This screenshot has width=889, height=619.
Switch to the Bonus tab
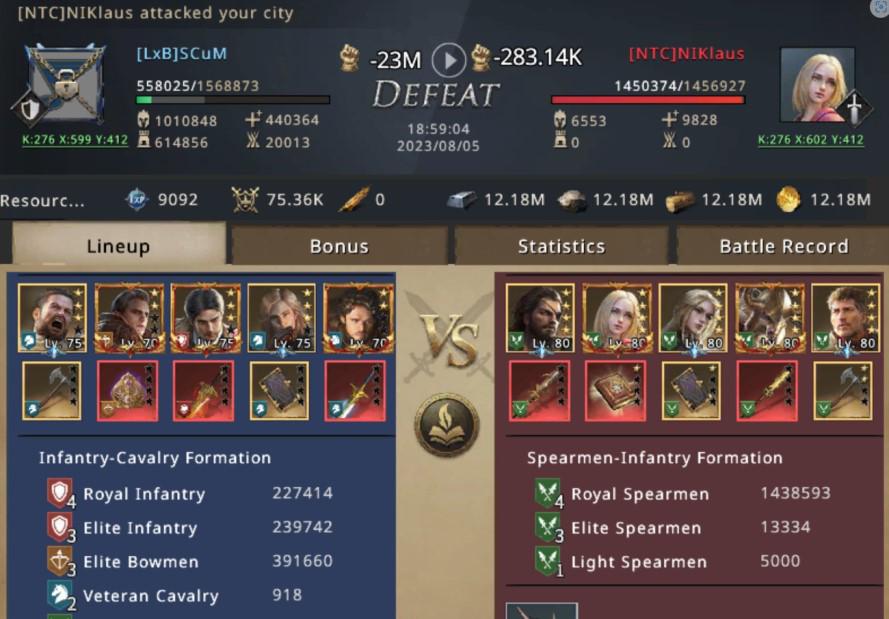pos(339,246)
